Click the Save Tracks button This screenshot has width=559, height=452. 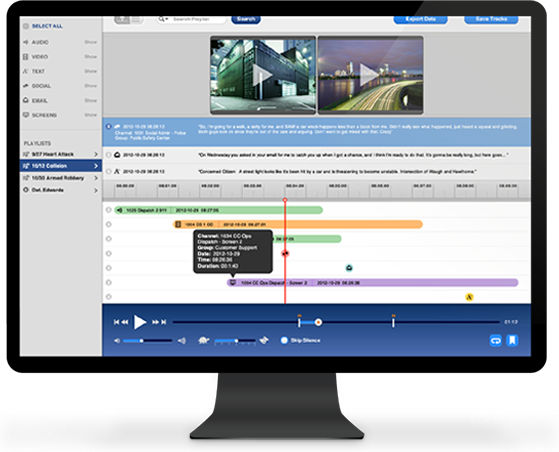(x=491, y=20)
